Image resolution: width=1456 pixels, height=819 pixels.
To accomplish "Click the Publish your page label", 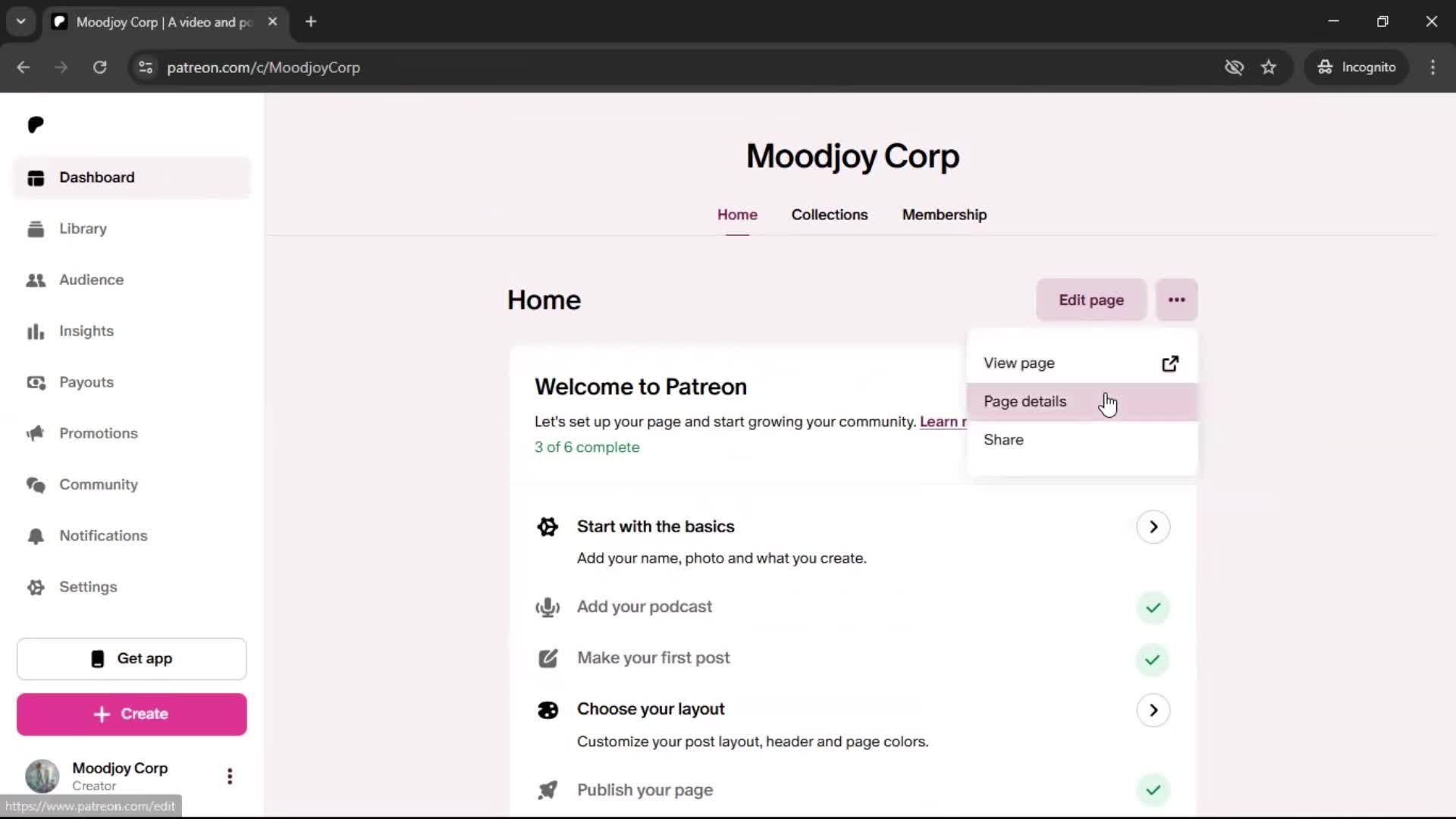I will [645, 790].
